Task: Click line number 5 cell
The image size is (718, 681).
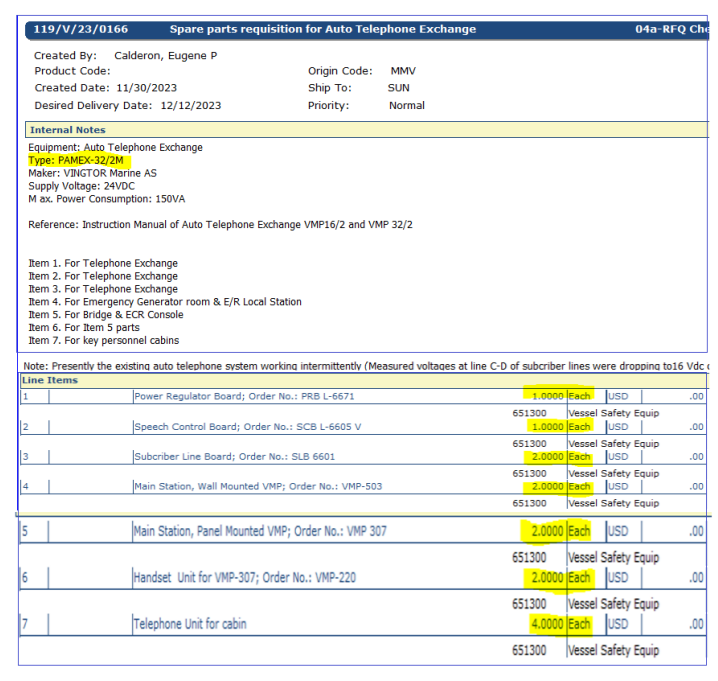Action: 25,531
